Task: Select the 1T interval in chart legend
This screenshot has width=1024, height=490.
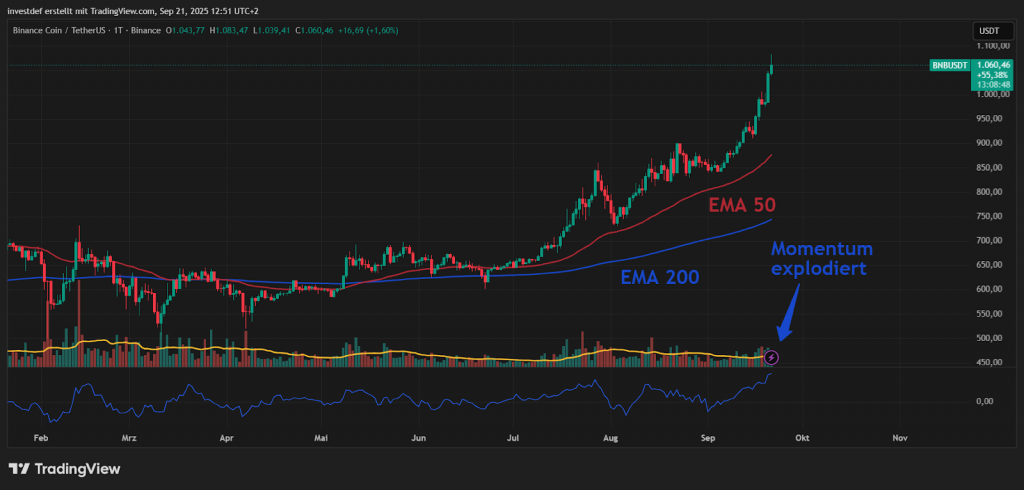Action: coord(118,30)
